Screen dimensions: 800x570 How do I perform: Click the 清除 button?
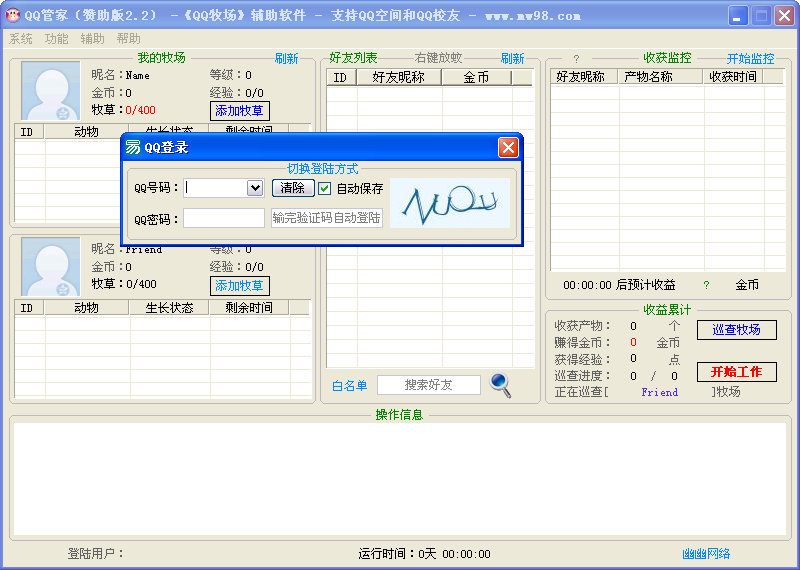point(293,188)
